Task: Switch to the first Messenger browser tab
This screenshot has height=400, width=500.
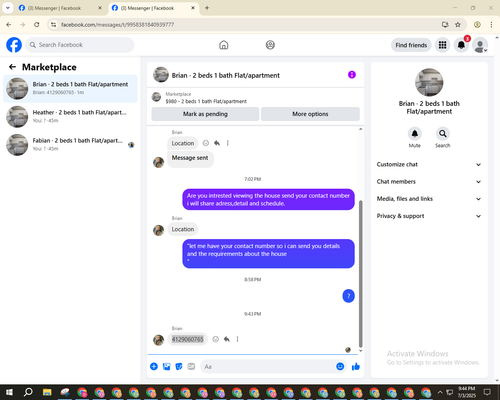Action: [60, 8]
